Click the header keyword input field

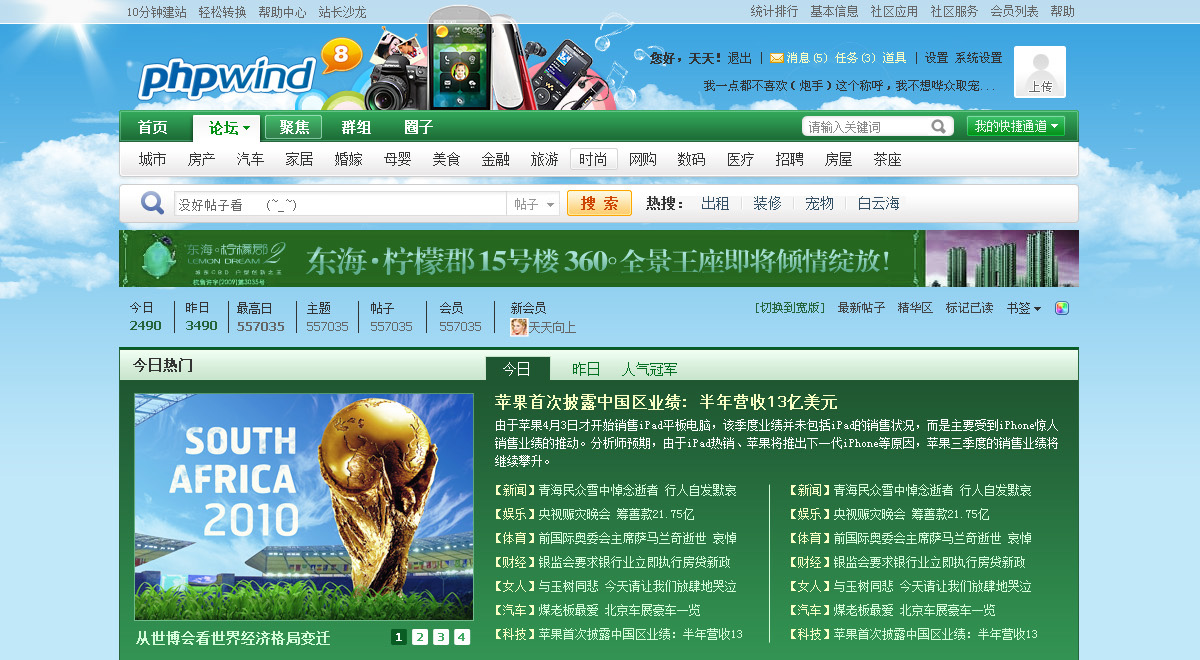pyautogui.click(x=866, y=126)
